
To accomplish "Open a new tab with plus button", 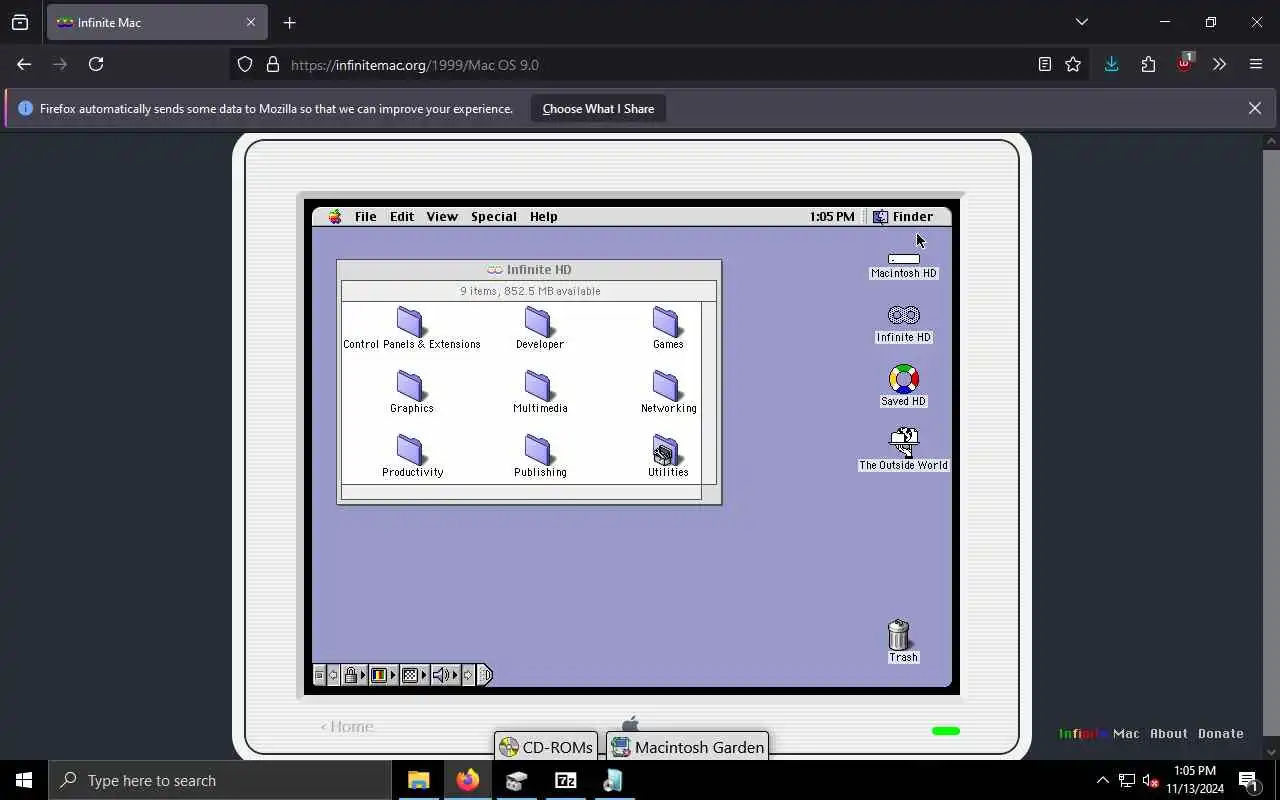I will click(290, 22).
